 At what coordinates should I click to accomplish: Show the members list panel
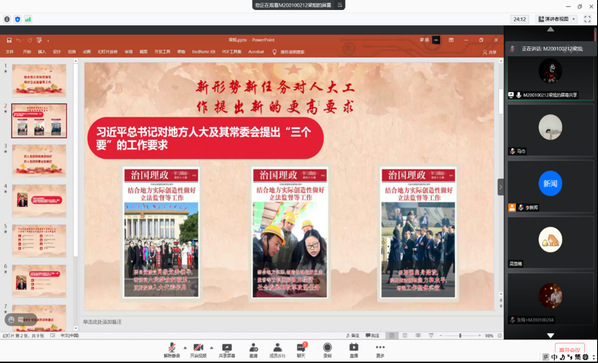277,350
